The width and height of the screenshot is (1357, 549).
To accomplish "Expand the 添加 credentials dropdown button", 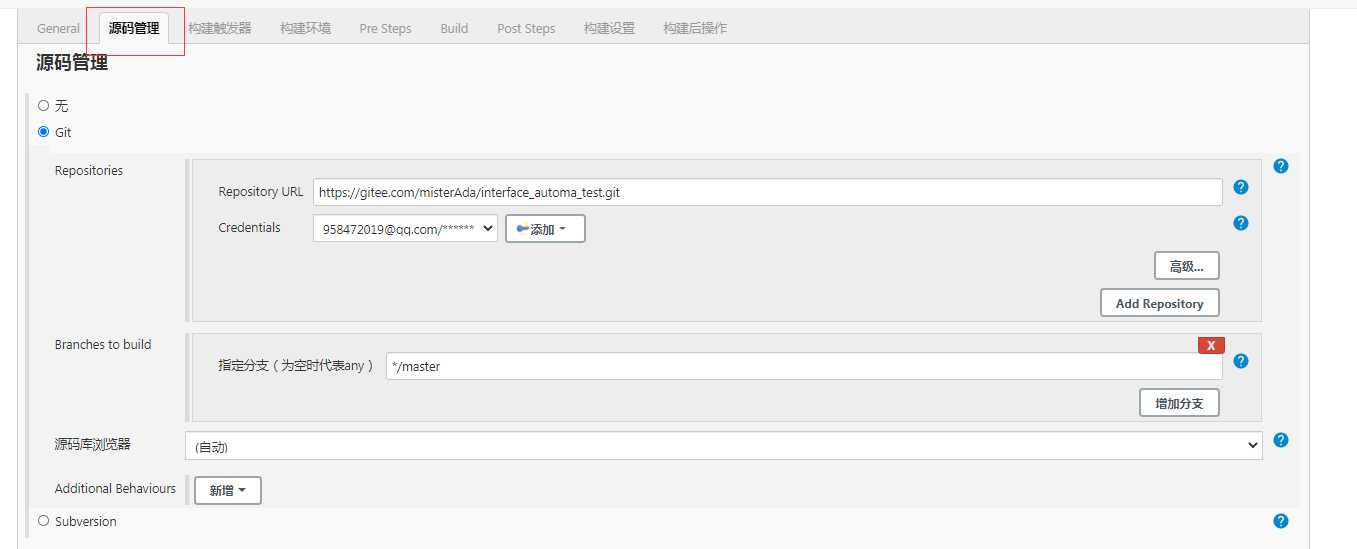I will (x=545, y=229).
